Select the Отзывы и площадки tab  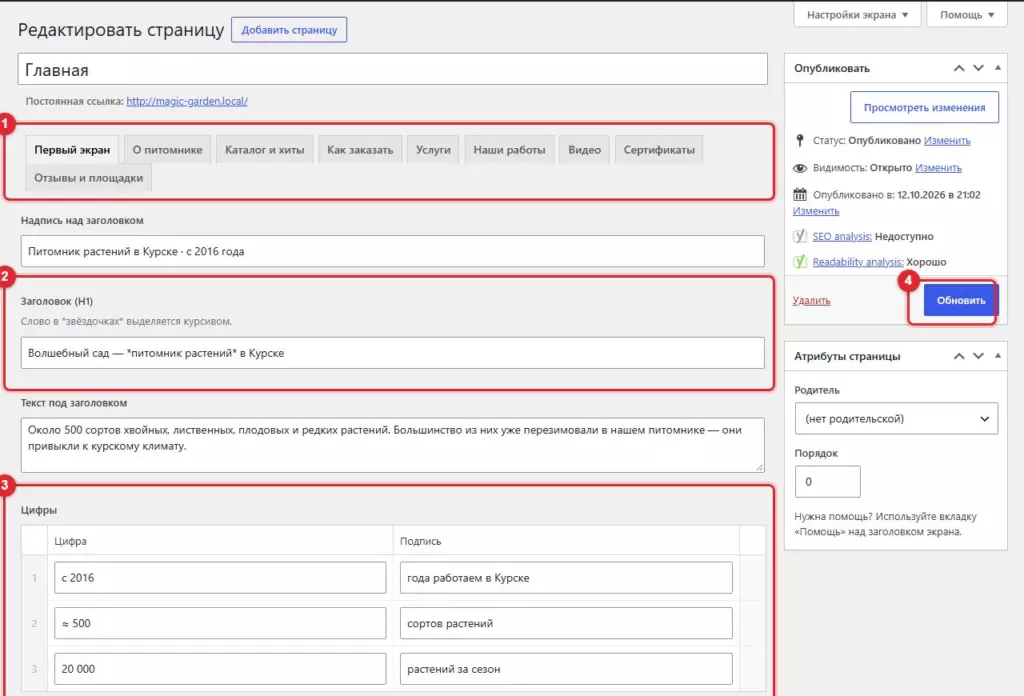coord(88,178)
